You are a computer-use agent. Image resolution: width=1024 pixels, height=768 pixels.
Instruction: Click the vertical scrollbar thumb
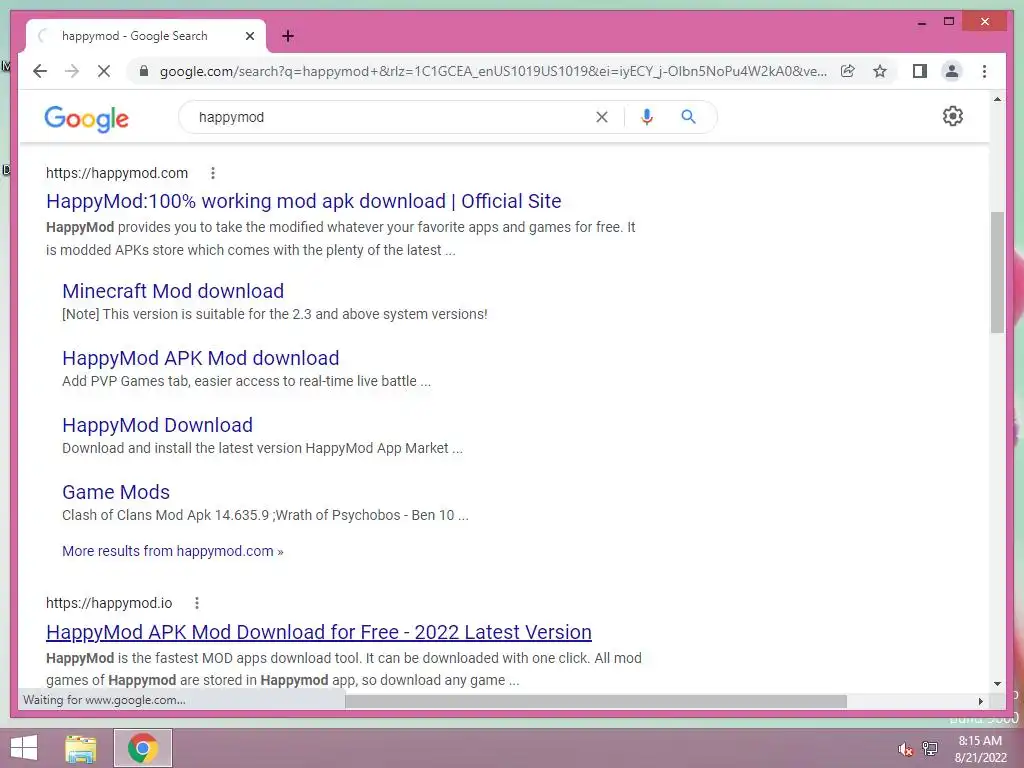997,272
